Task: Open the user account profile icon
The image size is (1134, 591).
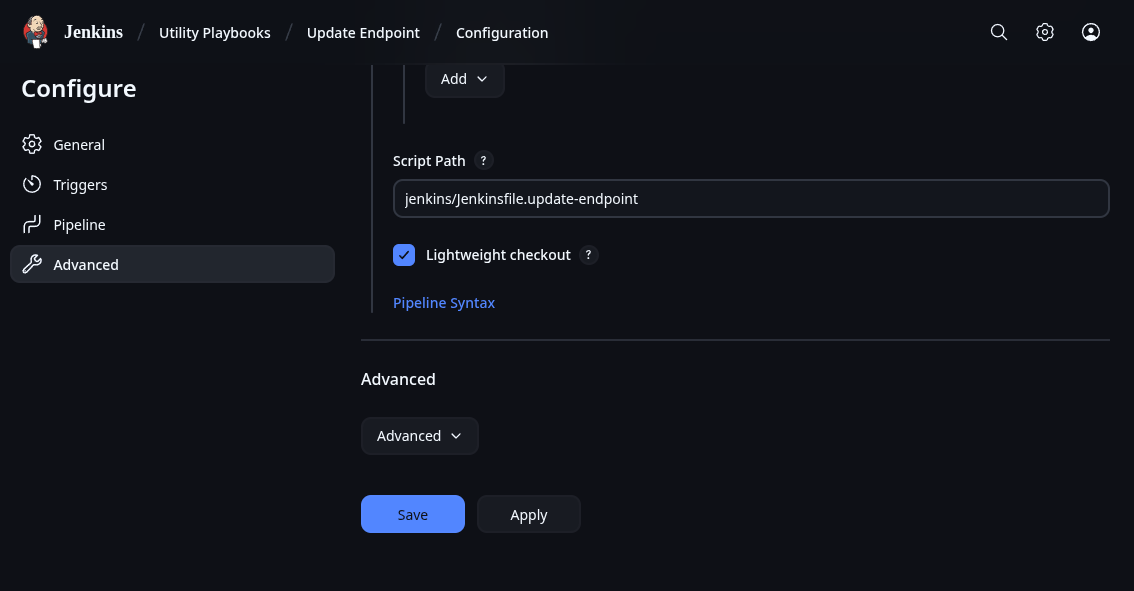Action: point(1091,32)
